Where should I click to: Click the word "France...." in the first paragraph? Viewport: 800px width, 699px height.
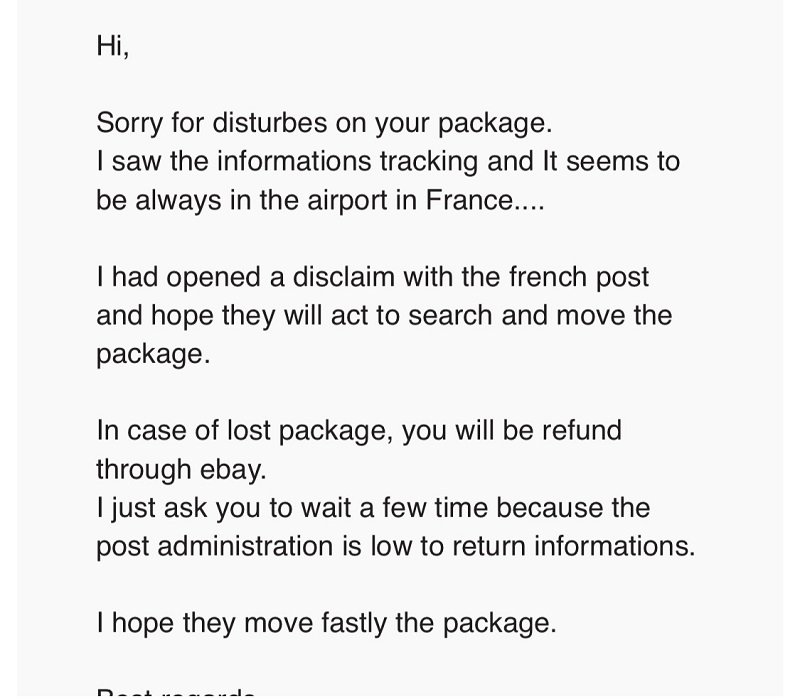(485, 199)
